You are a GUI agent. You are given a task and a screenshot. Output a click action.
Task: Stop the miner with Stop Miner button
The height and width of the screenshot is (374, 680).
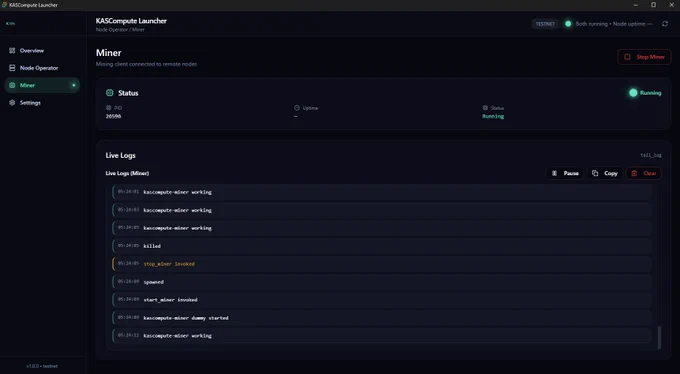pyautogui.click(x=644, y=57)
